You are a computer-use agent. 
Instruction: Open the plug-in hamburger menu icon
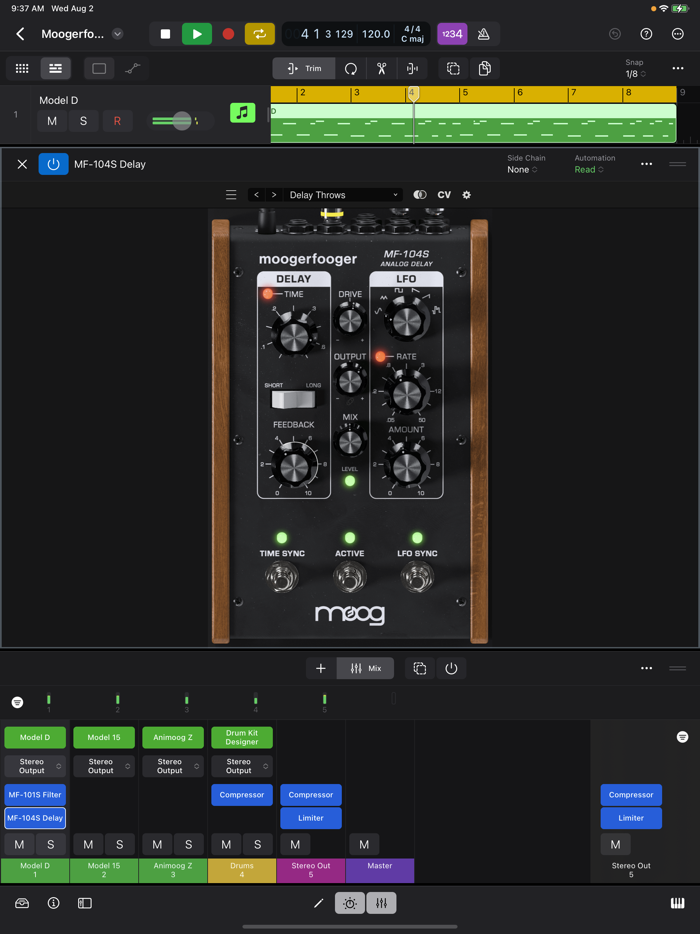[231, 195]
